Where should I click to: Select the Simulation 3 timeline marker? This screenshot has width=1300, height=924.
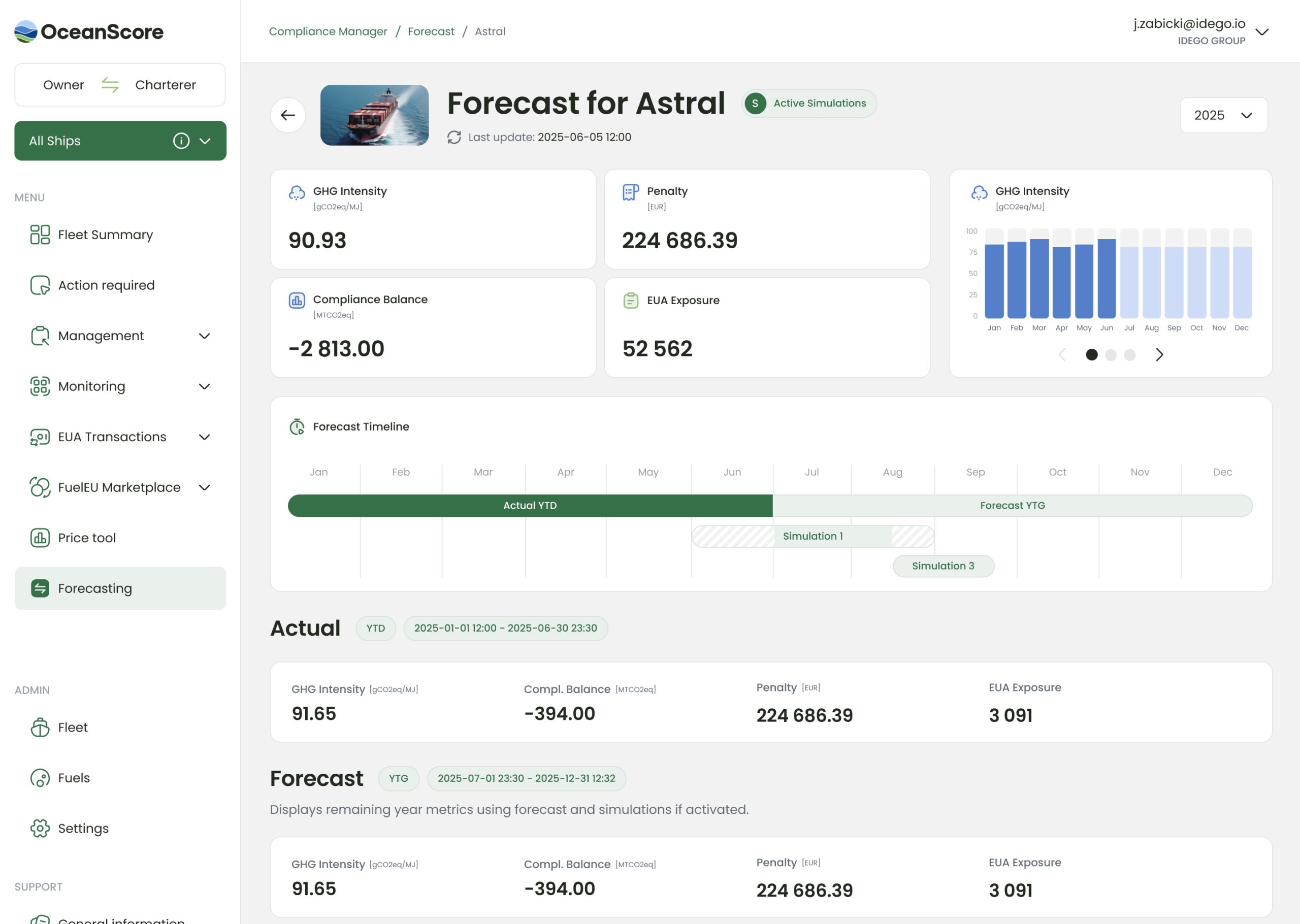944,566
